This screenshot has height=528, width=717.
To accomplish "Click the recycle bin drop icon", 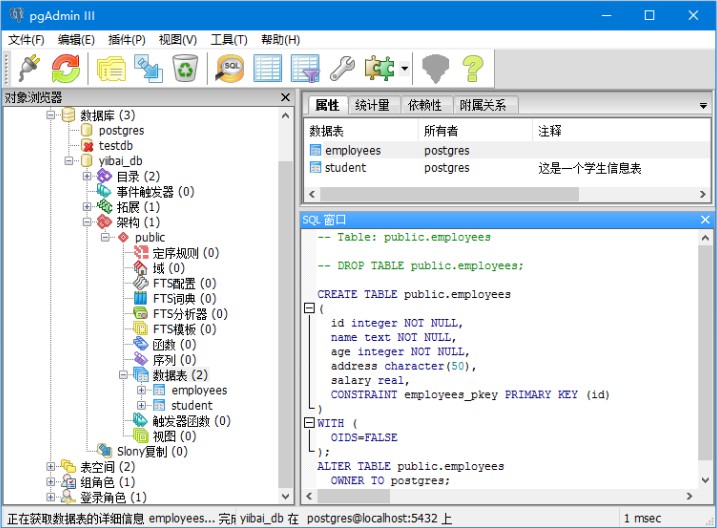I will point(185,69).
